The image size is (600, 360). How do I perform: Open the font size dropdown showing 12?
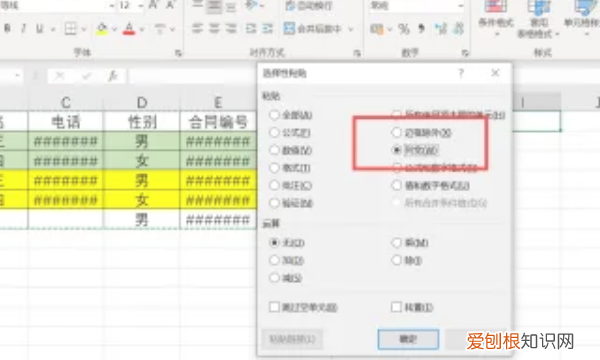140,5
